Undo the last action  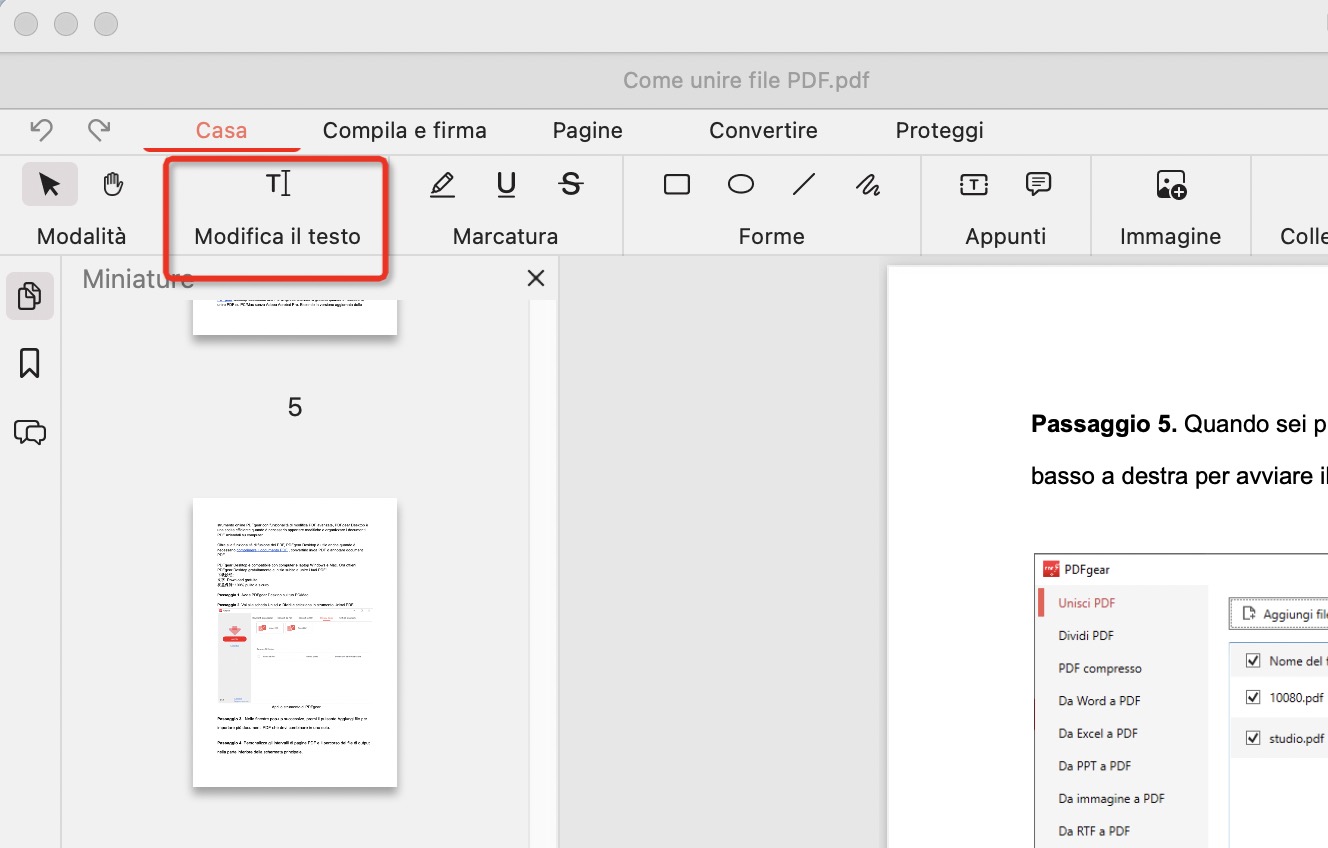(41, 130)
